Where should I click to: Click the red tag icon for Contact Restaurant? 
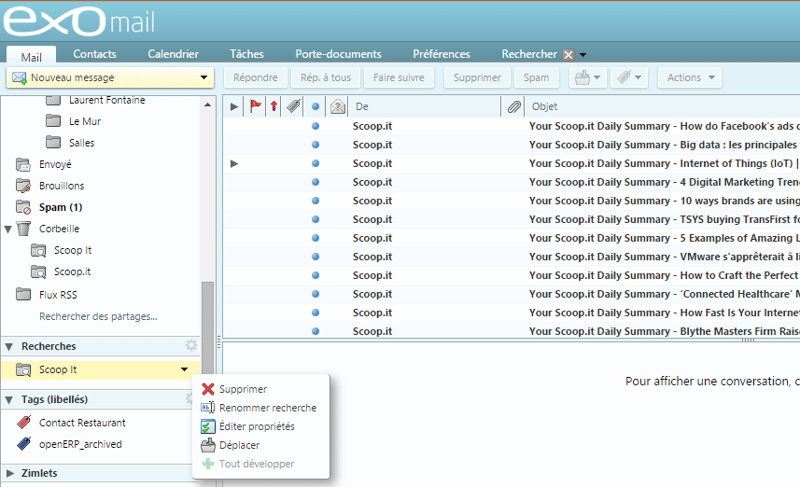(x=23, y=422)
